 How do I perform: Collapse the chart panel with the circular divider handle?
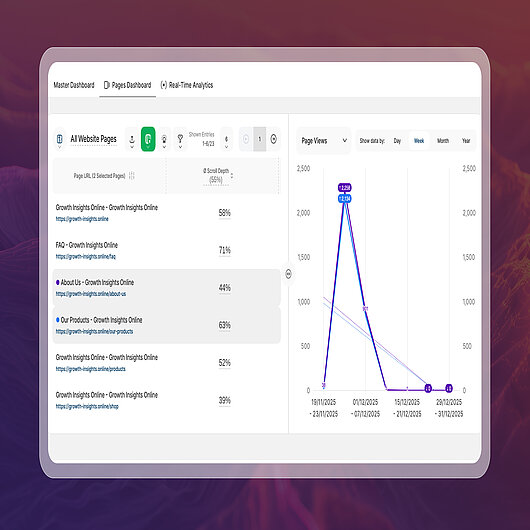pos(288,274)
